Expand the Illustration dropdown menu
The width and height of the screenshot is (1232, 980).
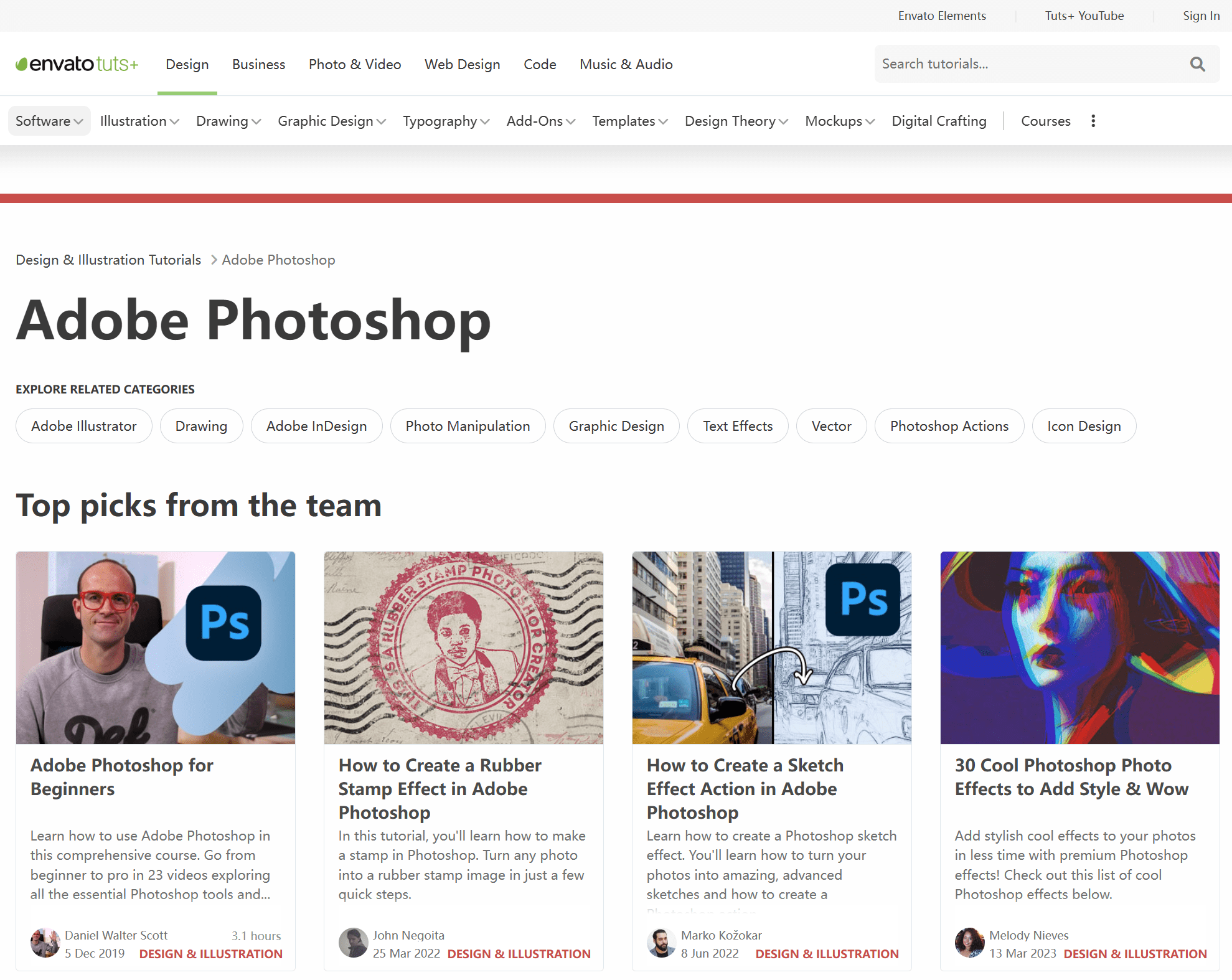(139, 121)
